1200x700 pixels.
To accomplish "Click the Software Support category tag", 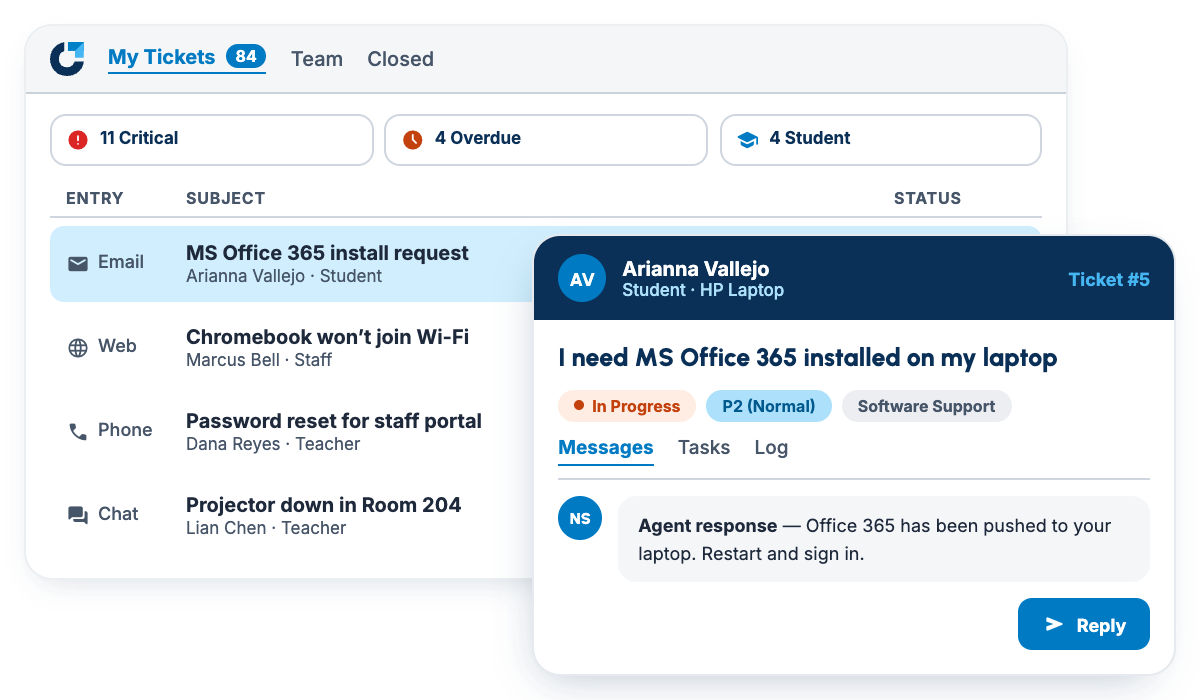I will (x=927, y=406).
